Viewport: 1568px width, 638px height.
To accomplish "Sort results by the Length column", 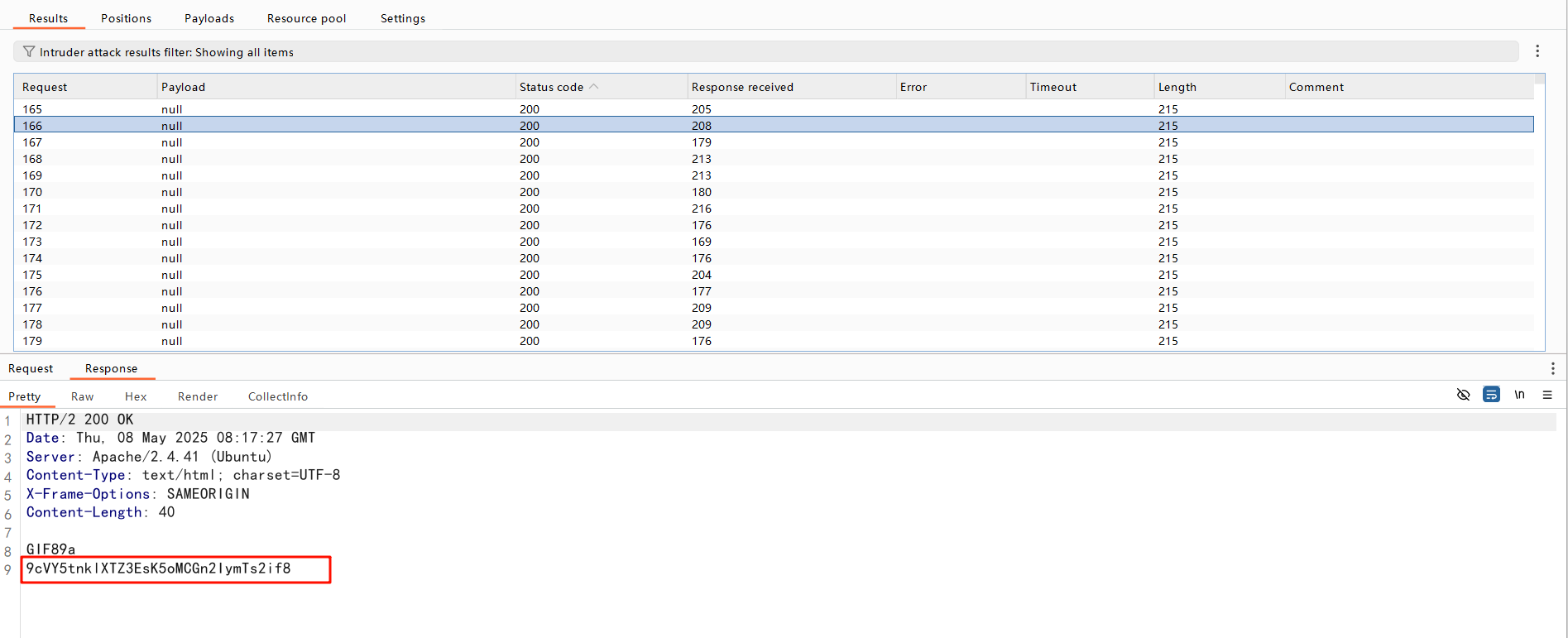I will 1177,87.
